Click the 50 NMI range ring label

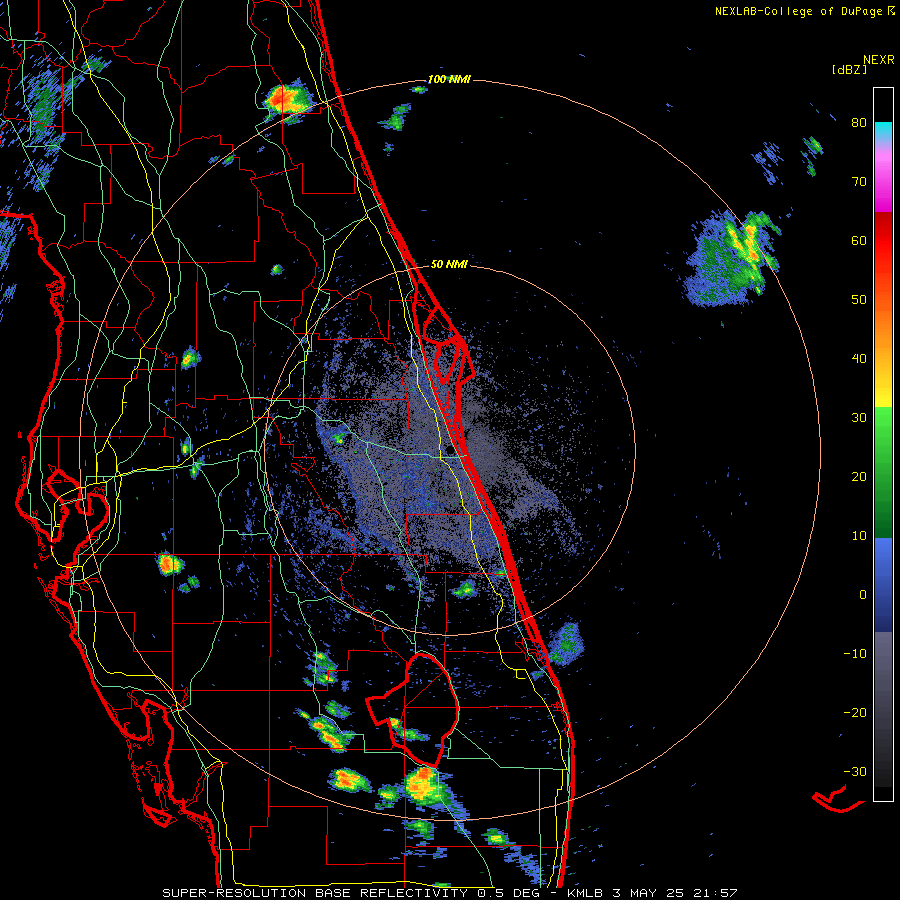click(x=449, y=264)
